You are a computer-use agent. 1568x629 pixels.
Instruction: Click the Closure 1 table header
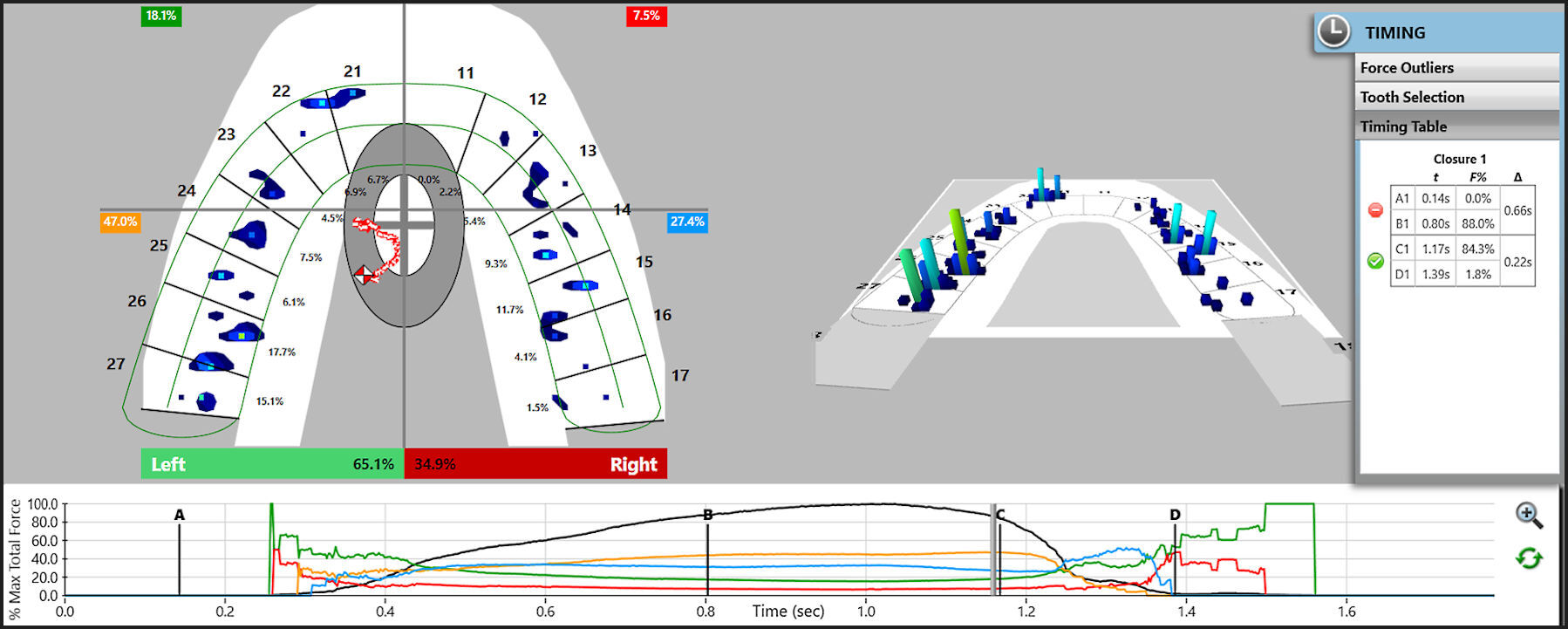(x=1460, y=159)
